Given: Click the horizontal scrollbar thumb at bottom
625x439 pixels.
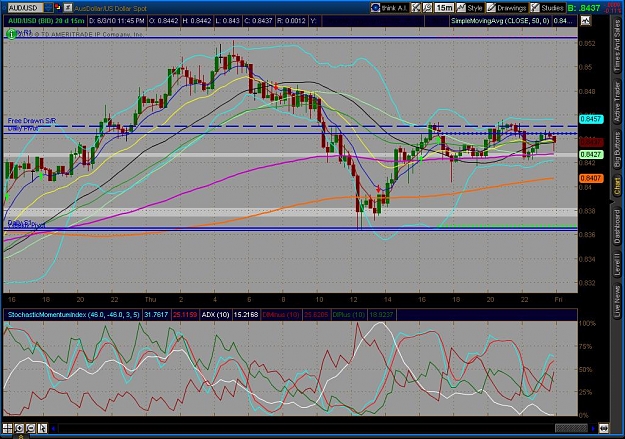Looking at the screenshot, I should [x=571, y=429].
